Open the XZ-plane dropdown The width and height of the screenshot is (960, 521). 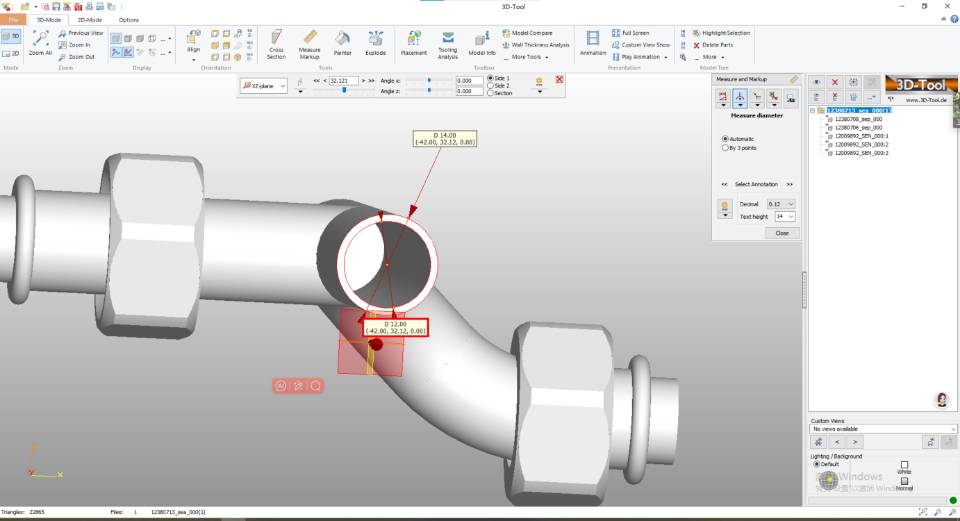coord(263,87)
